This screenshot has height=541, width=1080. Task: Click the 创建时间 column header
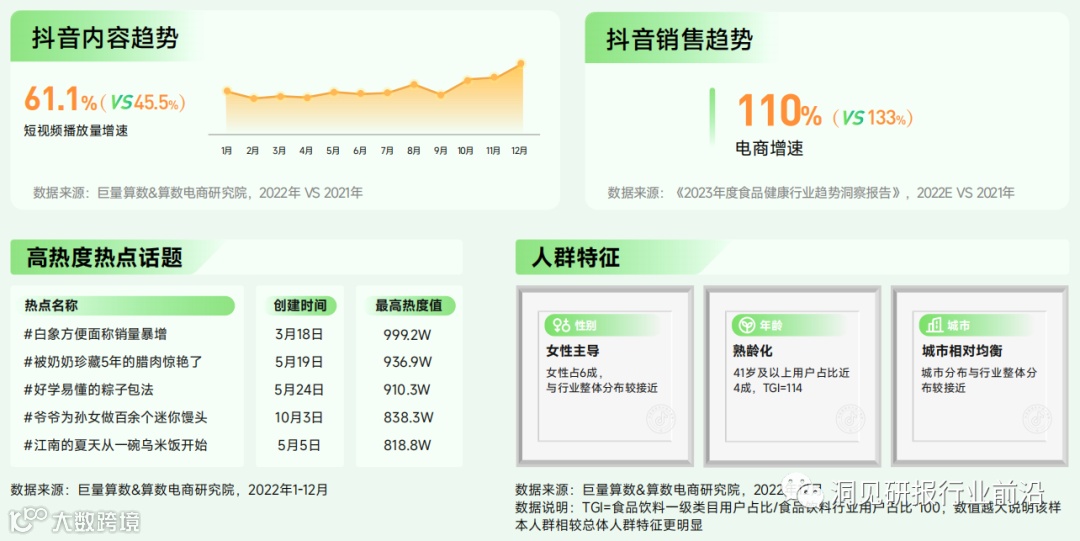[300, 305]
